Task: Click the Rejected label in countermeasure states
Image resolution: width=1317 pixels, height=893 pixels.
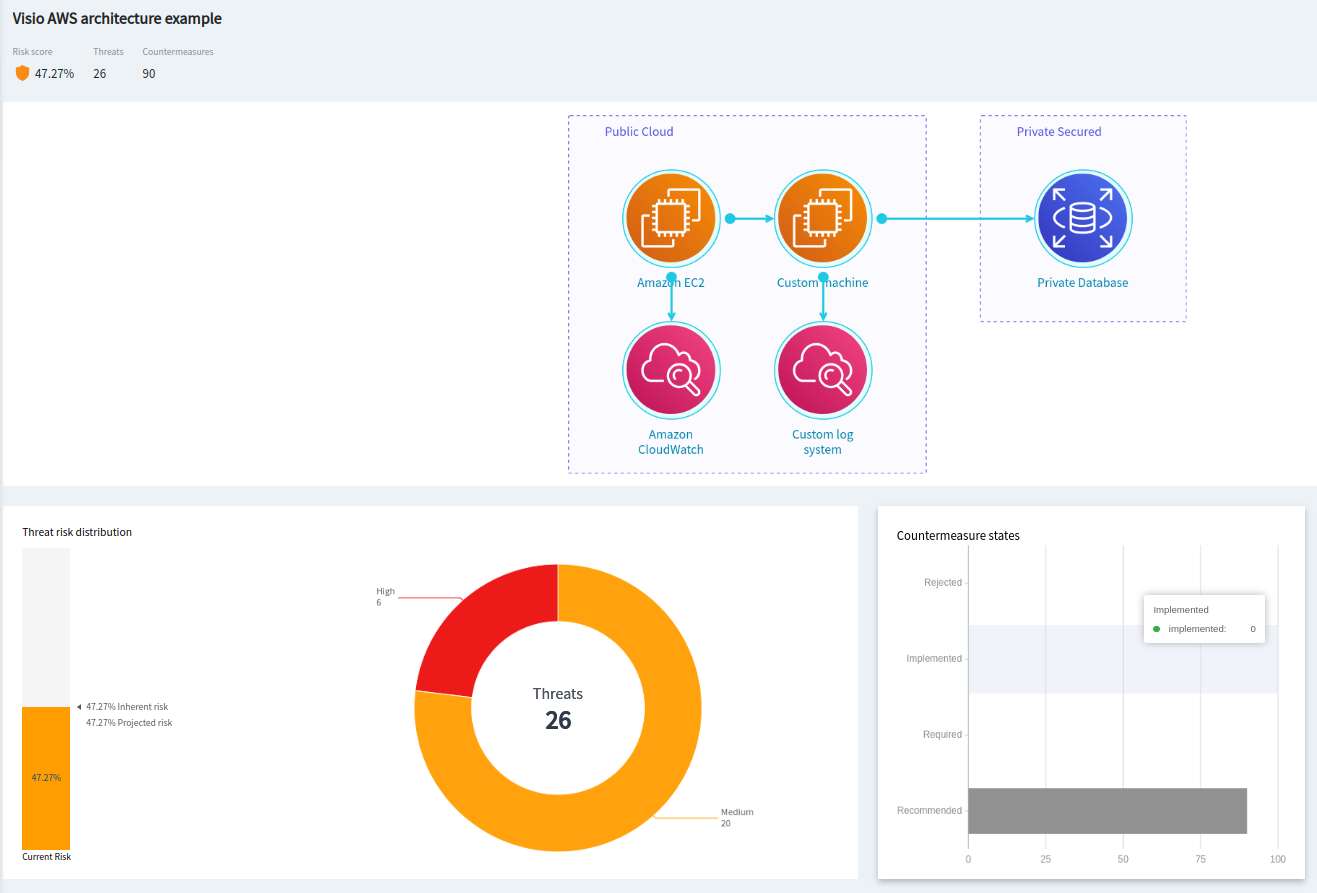Action: 943,583
